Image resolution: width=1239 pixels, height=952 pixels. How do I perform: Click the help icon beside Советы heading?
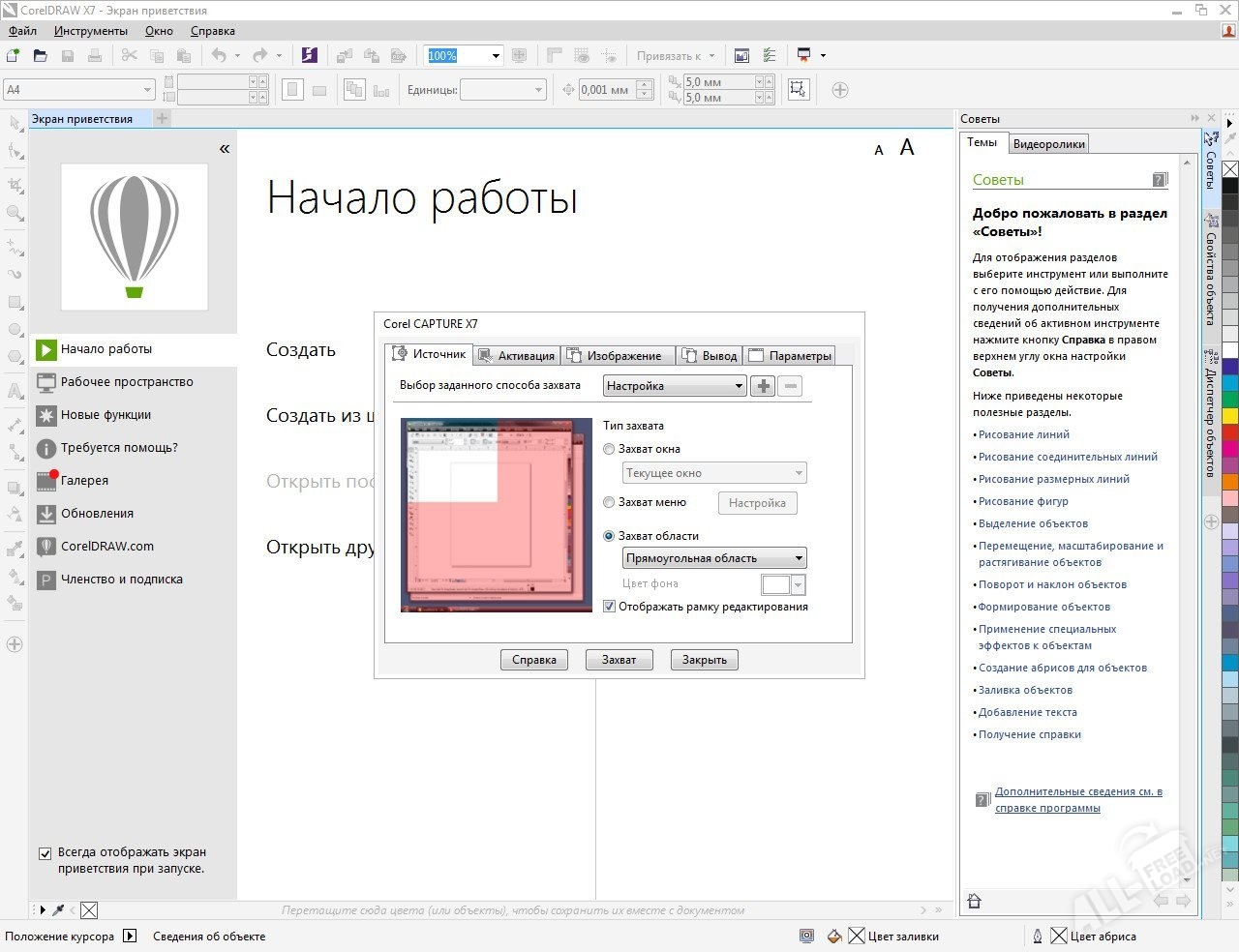[x=1160, y=180]
